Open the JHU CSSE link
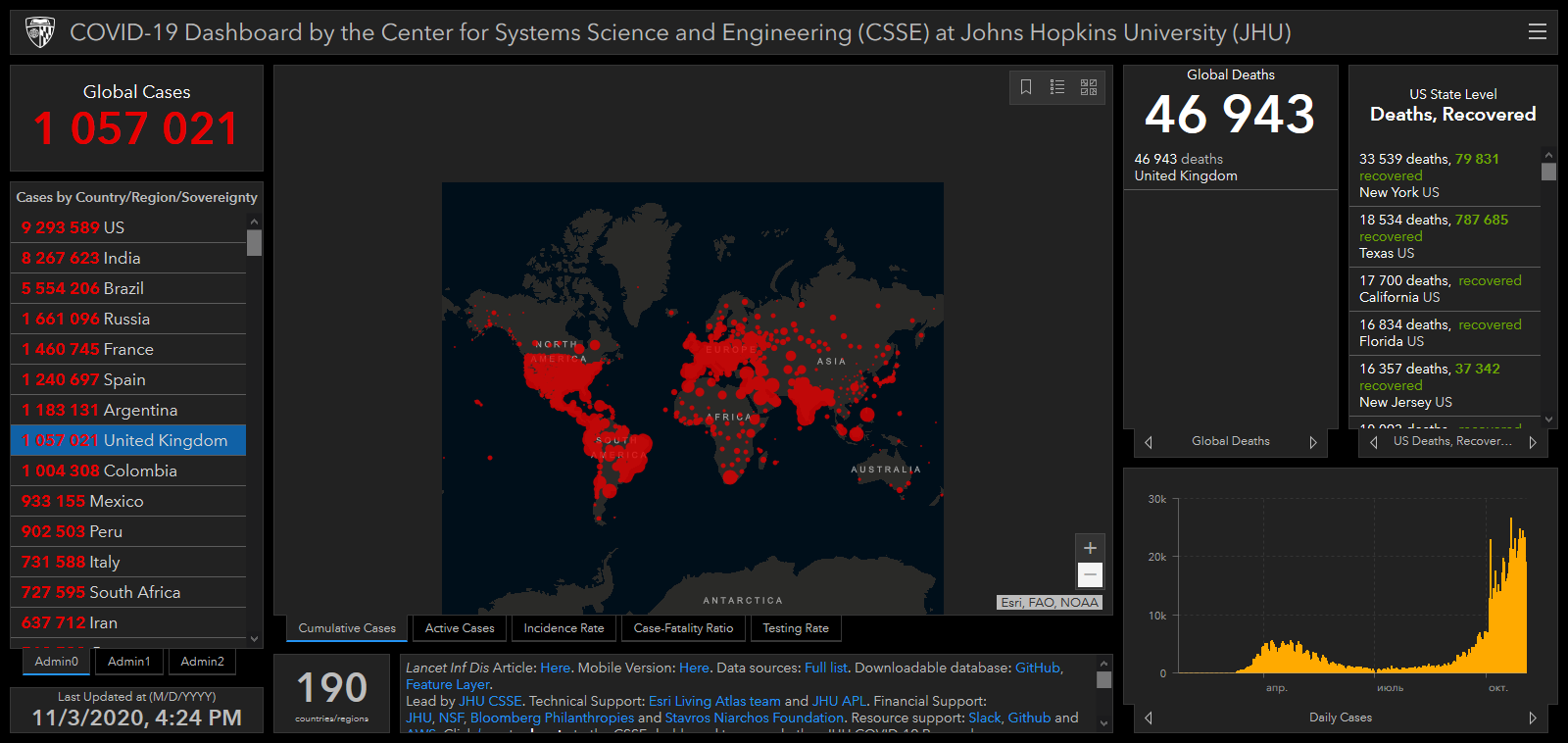 click(490, 701)
